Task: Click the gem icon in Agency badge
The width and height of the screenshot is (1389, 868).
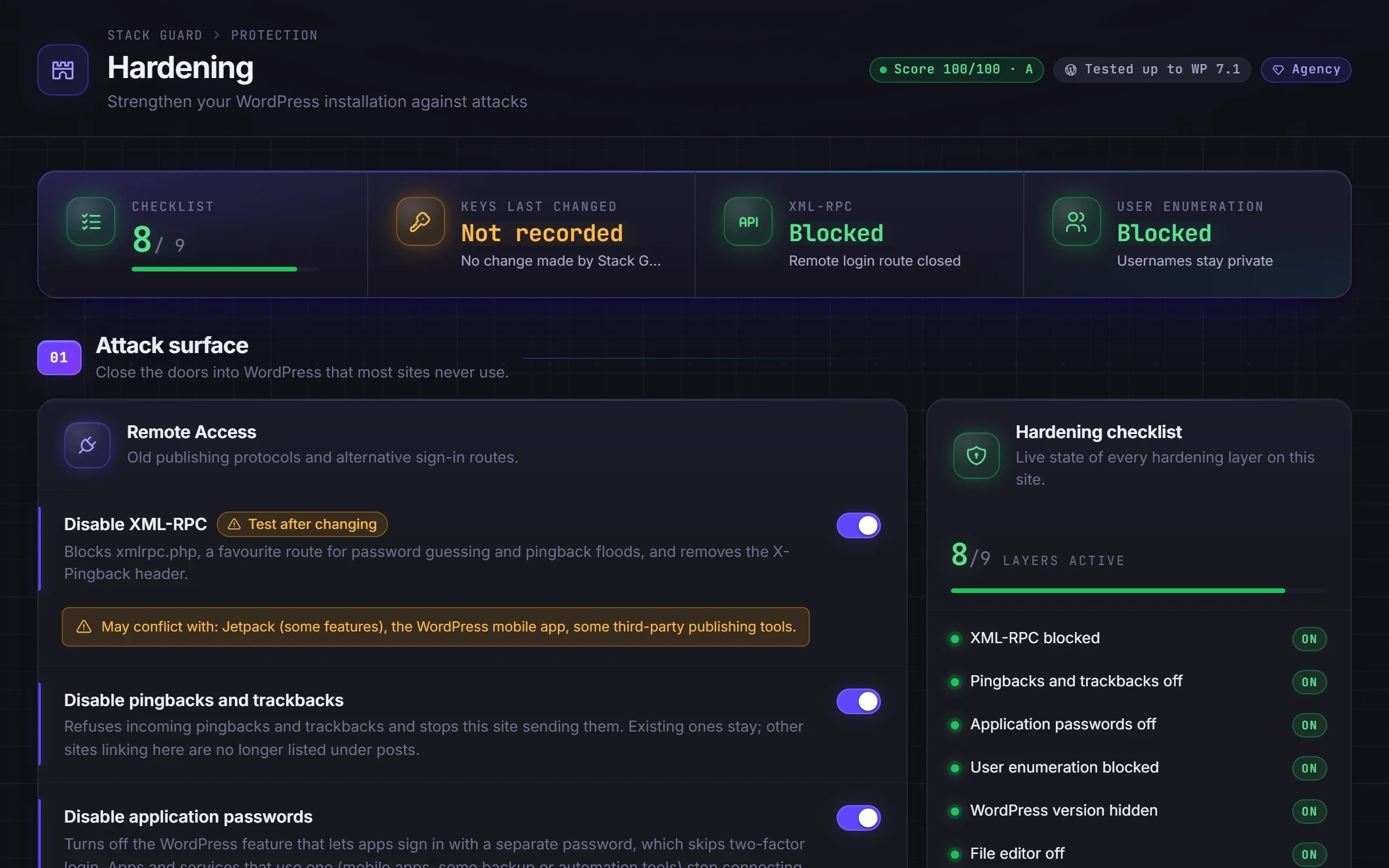Action: coord(1278,70)
